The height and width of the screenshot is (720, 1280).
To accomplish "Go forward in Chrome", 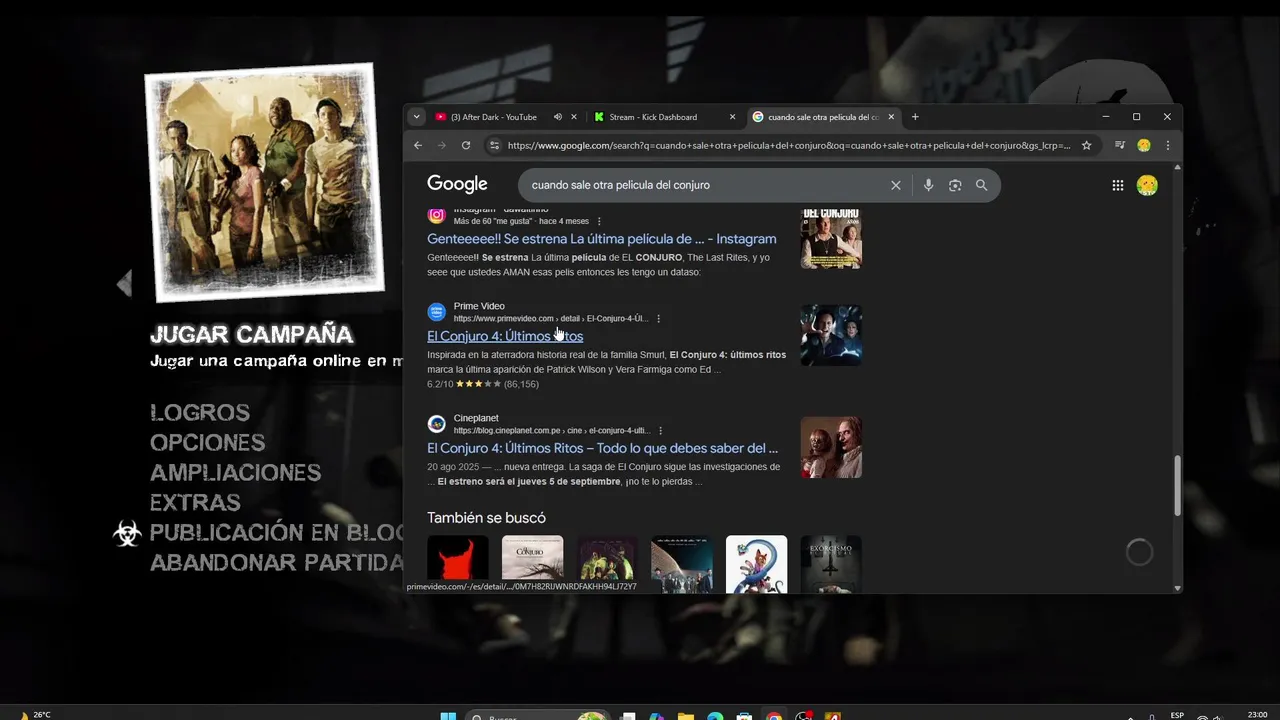I will tap(442, 145).
